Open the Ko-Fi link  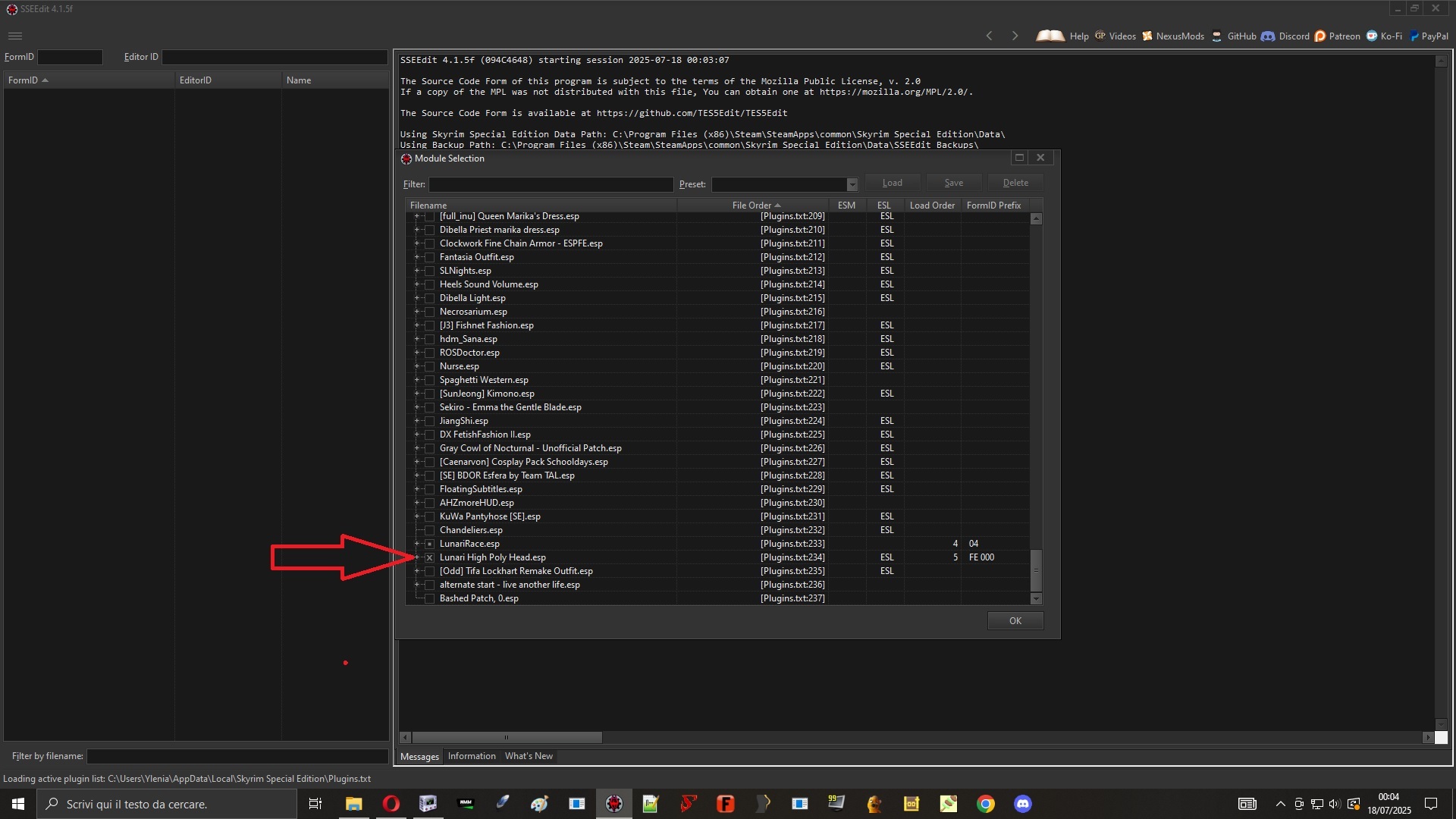[x=1384, y=36]
